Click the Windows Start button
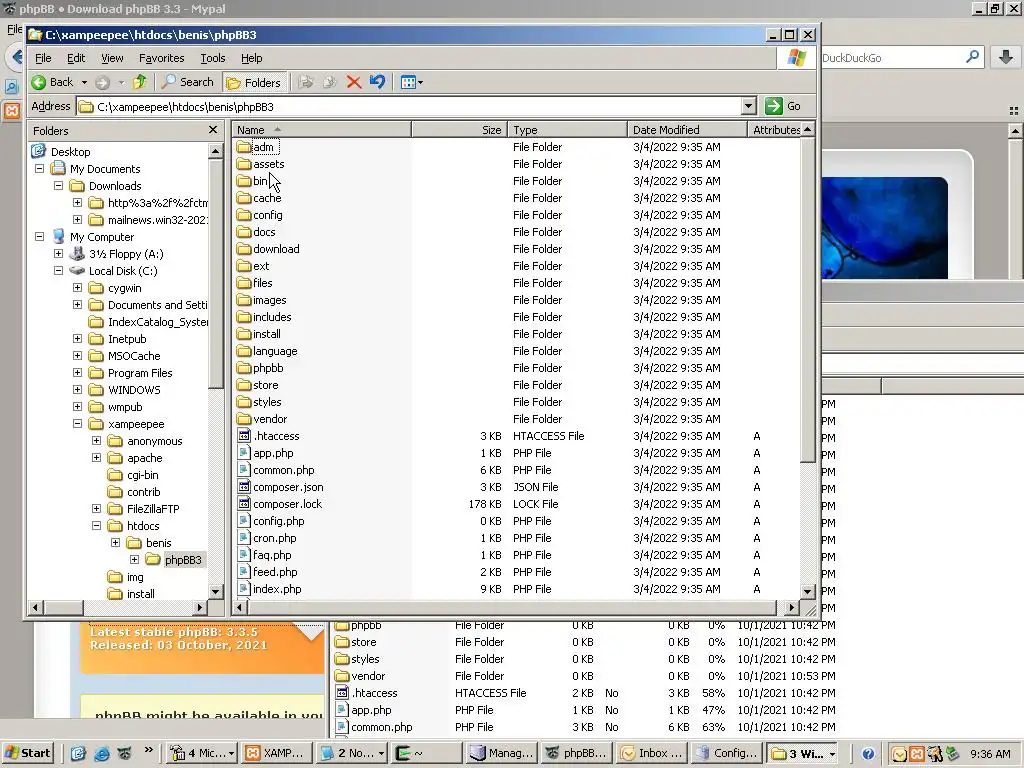 pos(27,753)
